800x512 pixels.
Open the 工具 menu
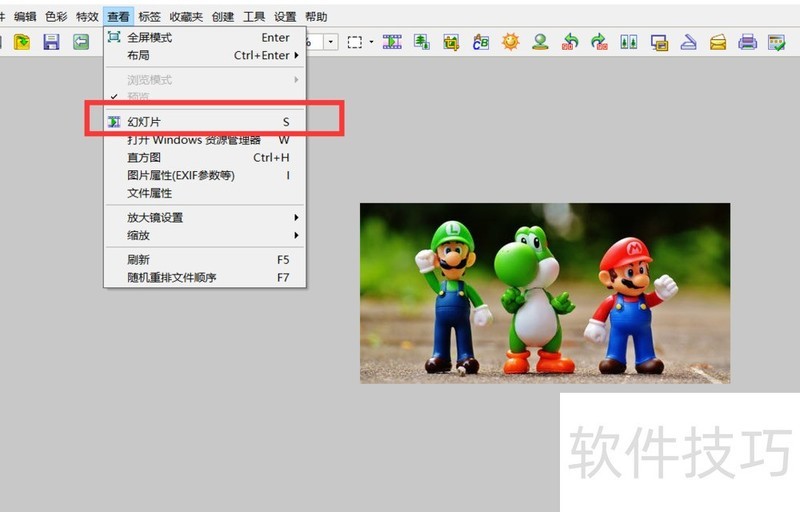tap(254, 17)
